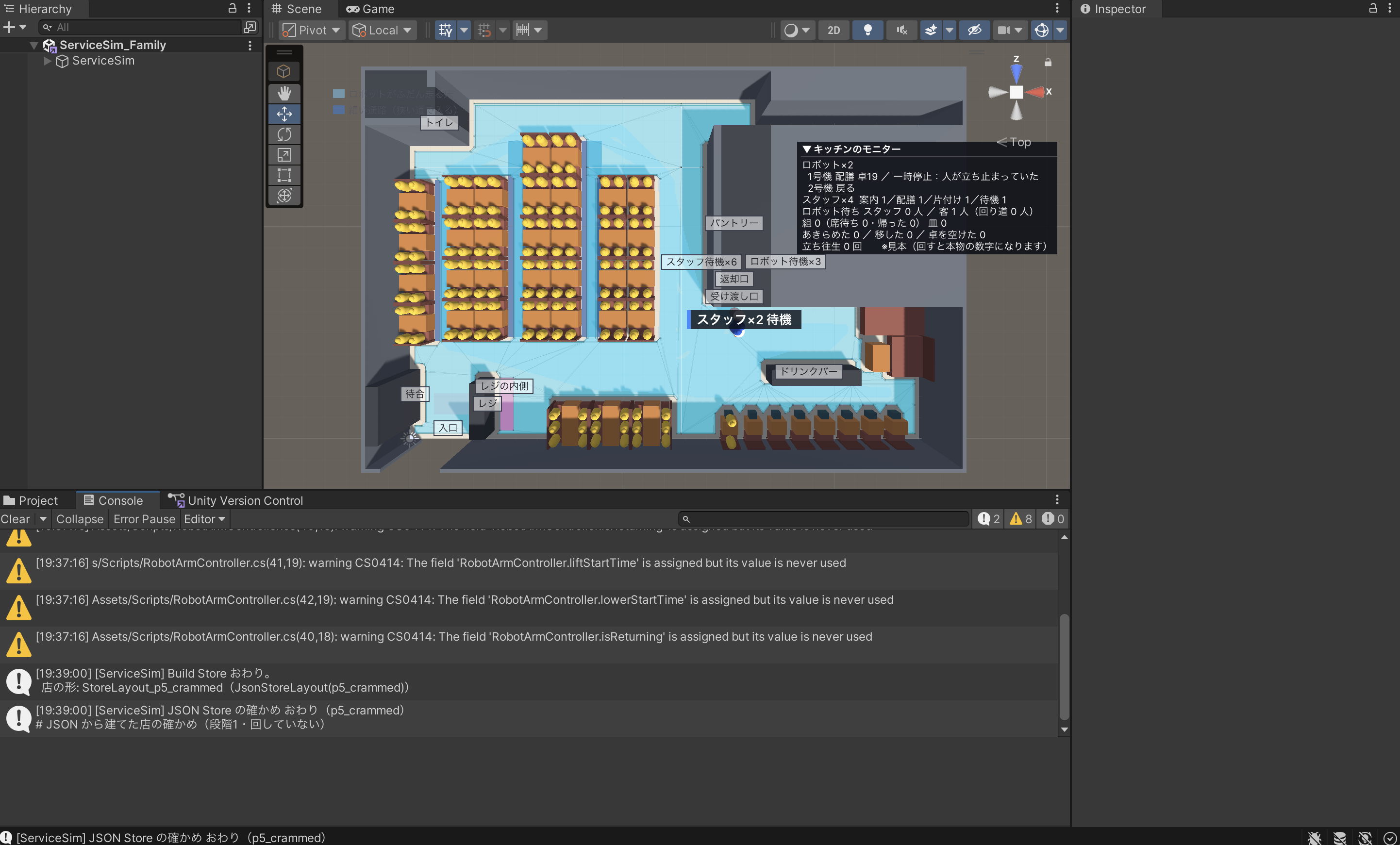Open ServiceSim_Family scene options menu
1400x845 pixels.
(x=250, y=46)
